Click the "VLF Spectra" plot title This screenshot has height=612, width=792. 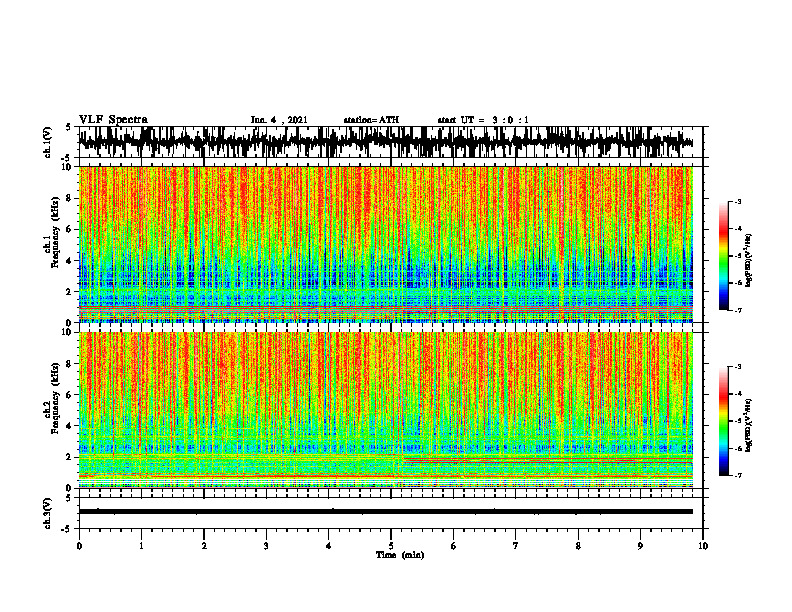[x=113, y=120]
